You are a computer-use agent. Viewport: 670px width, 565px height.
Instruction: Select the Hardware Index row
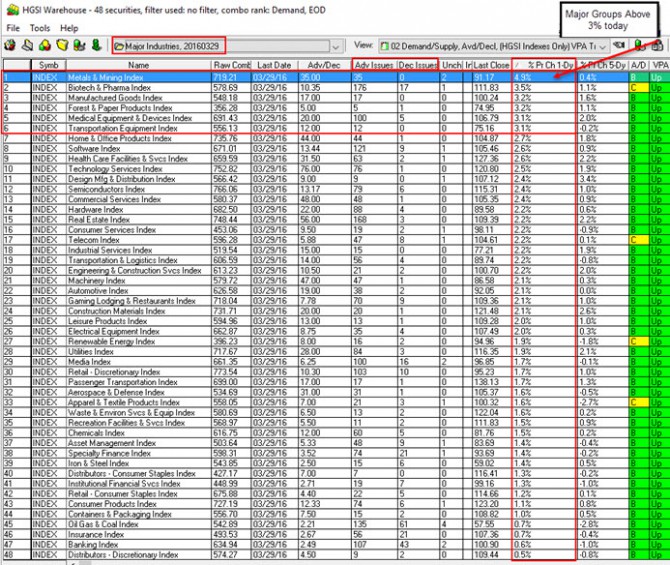coord(336,209)
